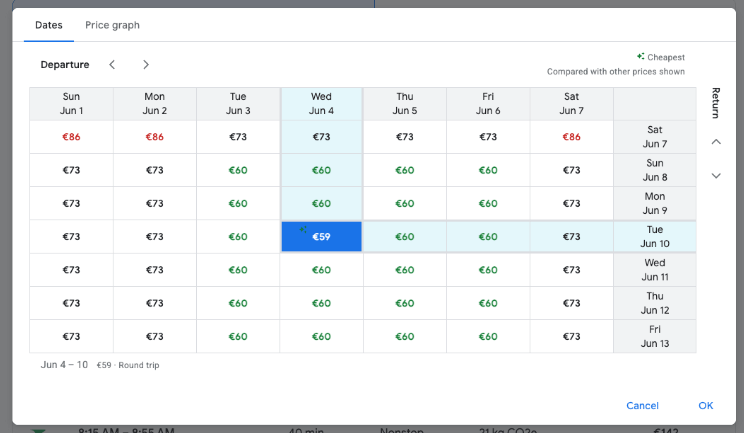Click the Sat Jun 7 return row header

pyautogui.click(x=654, y=137)
